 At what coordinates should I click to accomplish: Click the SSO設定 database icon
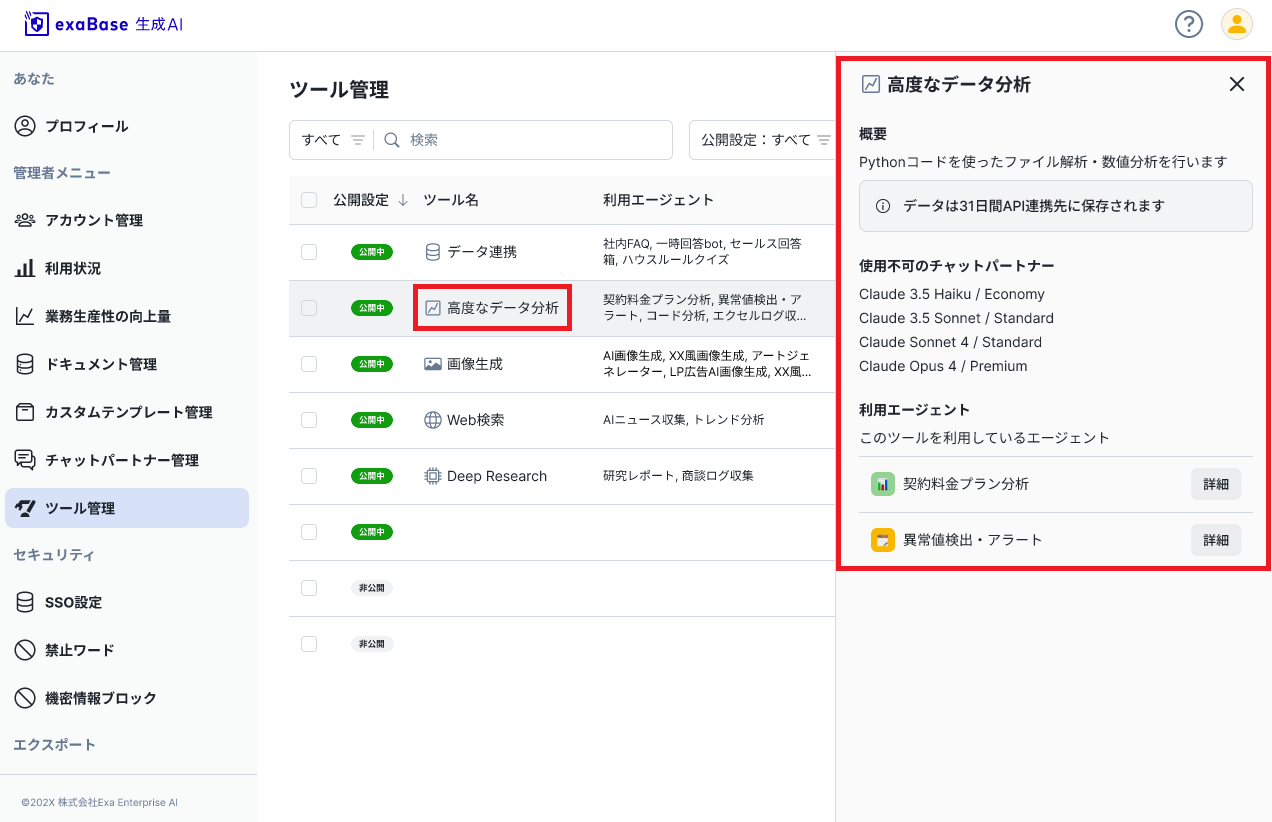(x=25, y=602)
